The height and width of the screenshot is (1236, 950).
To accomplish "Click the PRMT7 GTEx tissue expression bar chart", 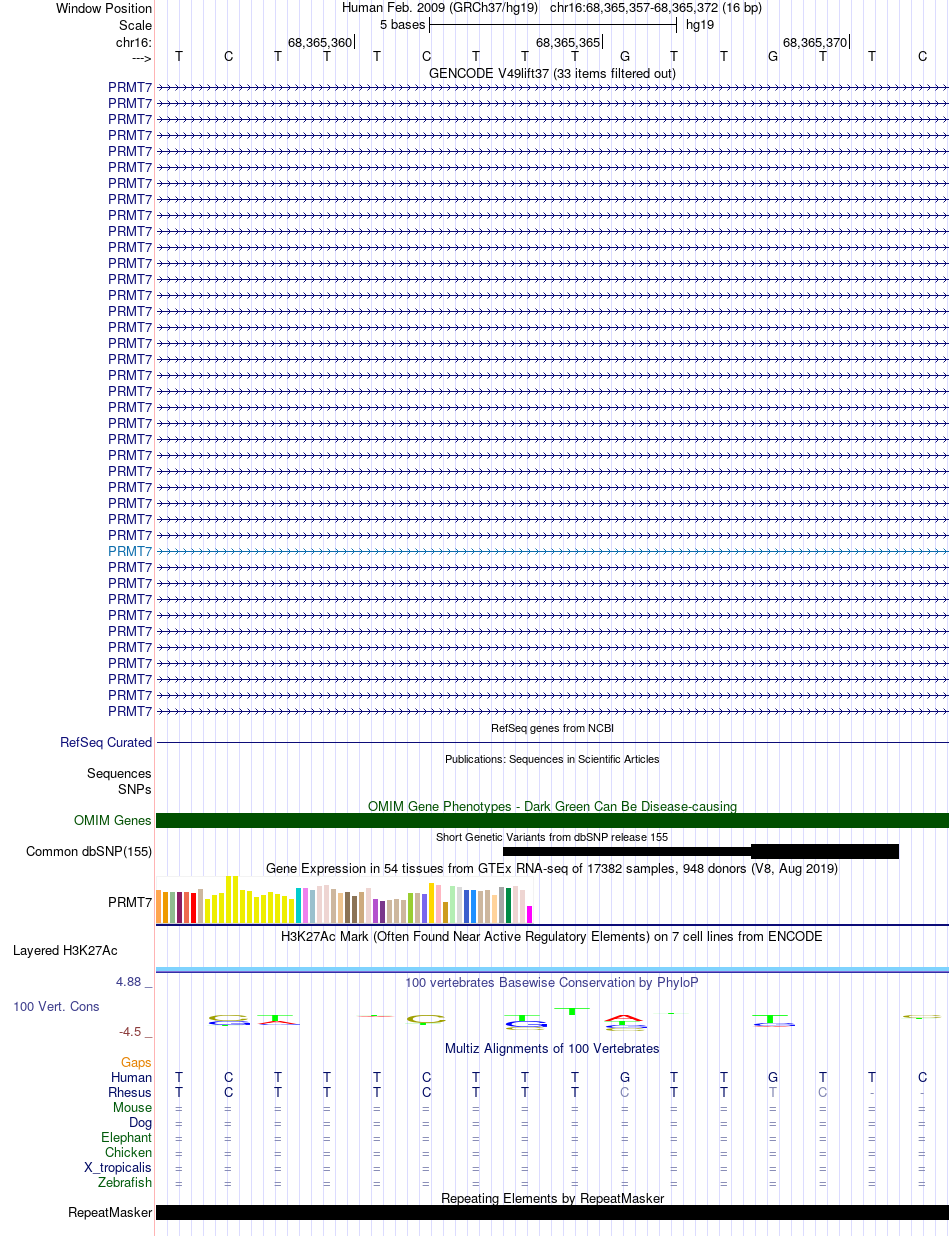I will tap(345, 900).
